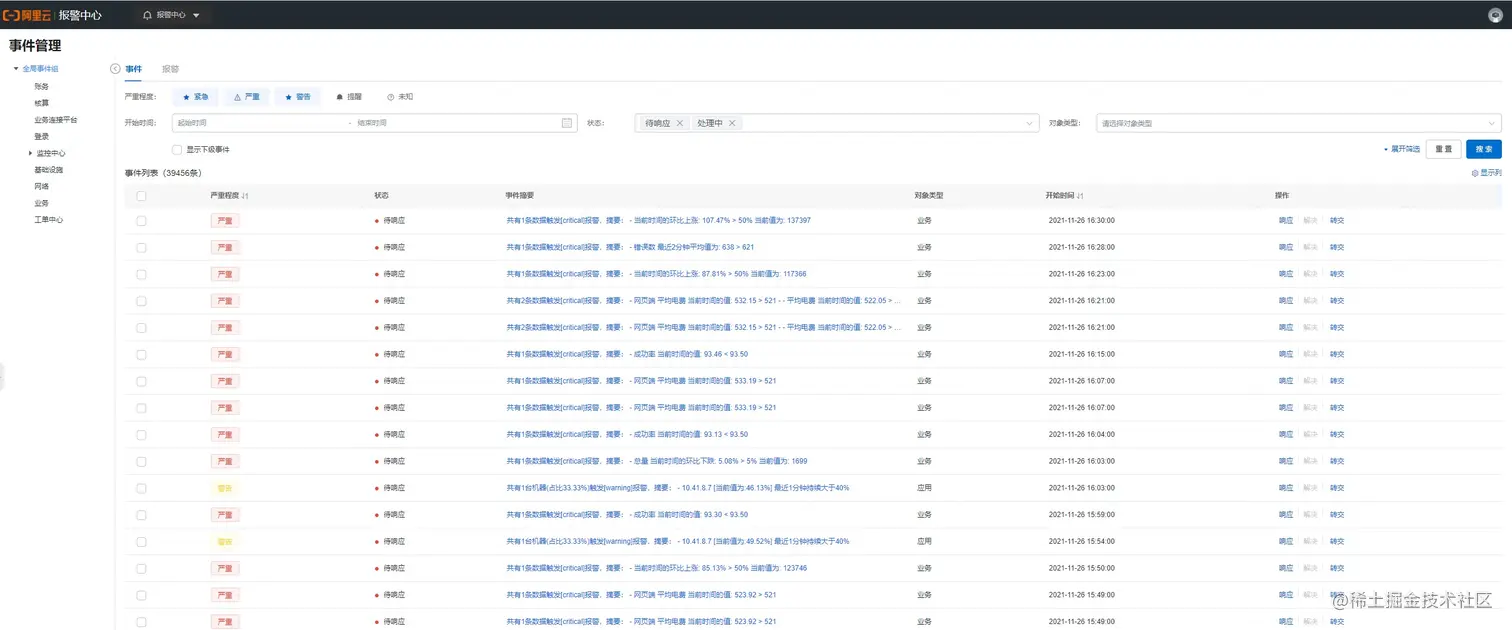Screen dimensions: 1512x630
Task: Sort by the 严重程度 column sort icon
Action: coord(245,196)
